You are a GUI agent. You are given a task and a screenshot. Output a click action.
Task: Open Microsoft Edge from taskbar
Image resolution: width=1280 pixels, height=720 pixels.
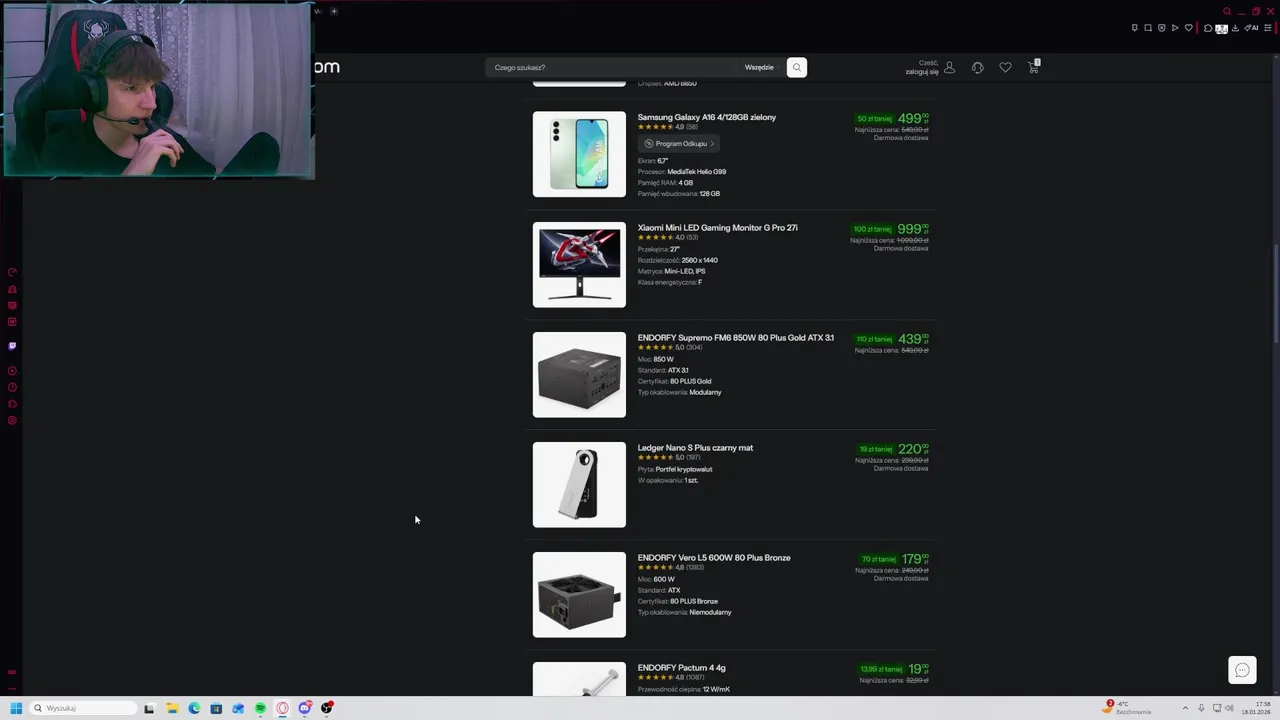pos(194,708)
